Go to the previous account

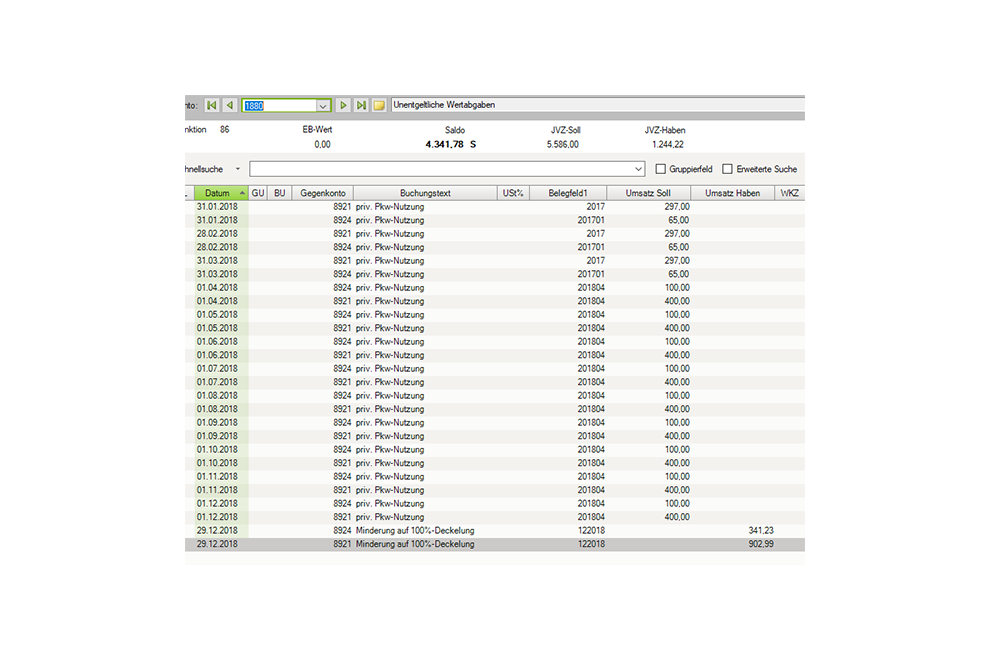(x=229, y=105)
